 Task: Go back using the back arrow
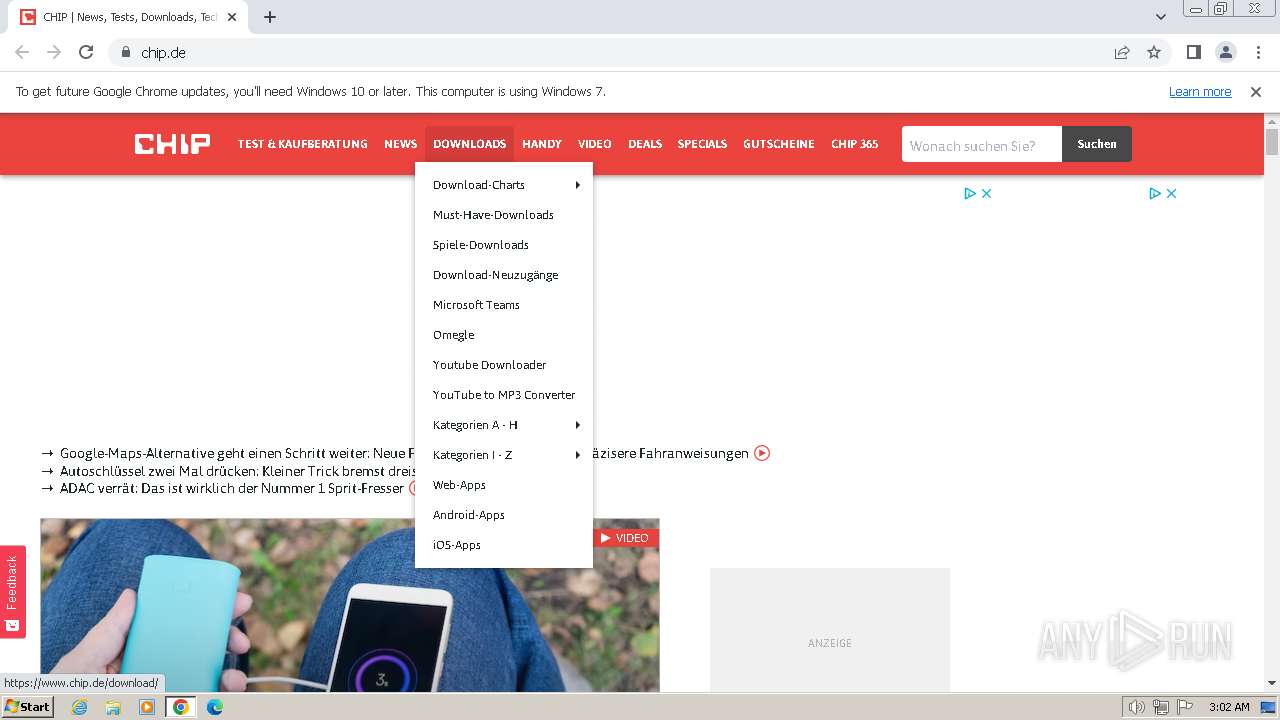[22, 52]
